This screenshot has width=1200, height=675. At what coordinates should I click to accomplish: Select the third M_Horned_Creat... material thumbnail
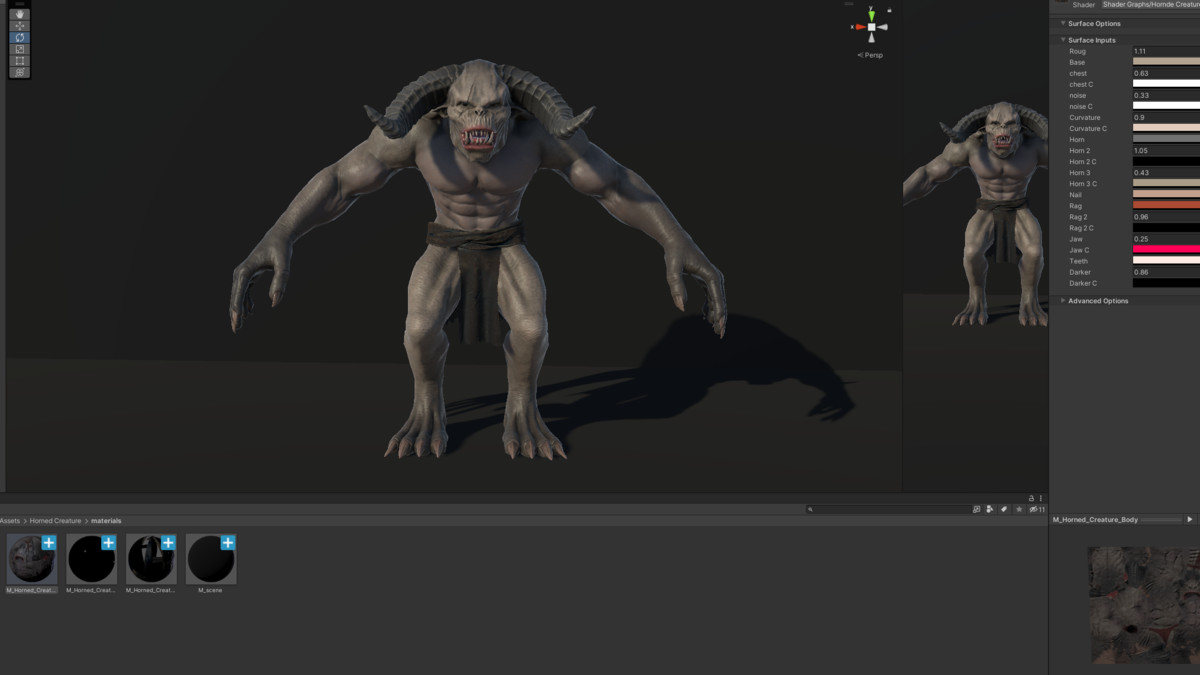[x=152, y=559]
